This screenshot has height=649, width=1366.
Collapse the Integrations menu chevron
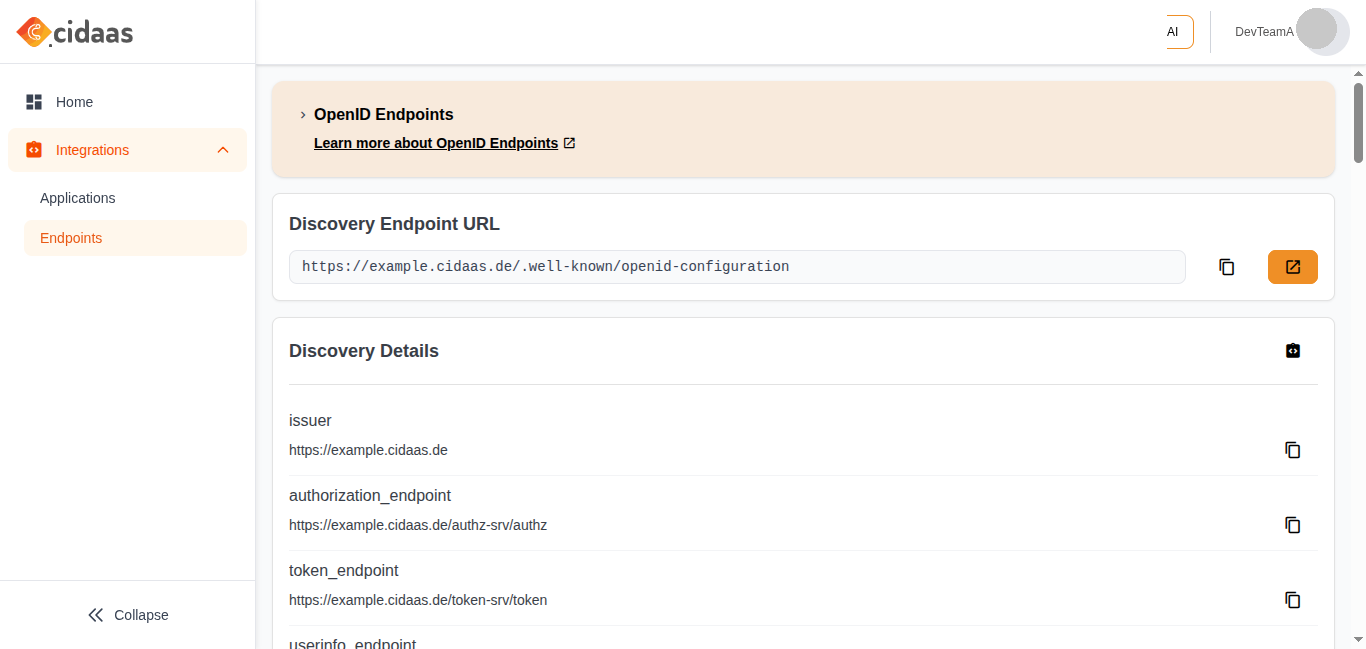[223, 150]
